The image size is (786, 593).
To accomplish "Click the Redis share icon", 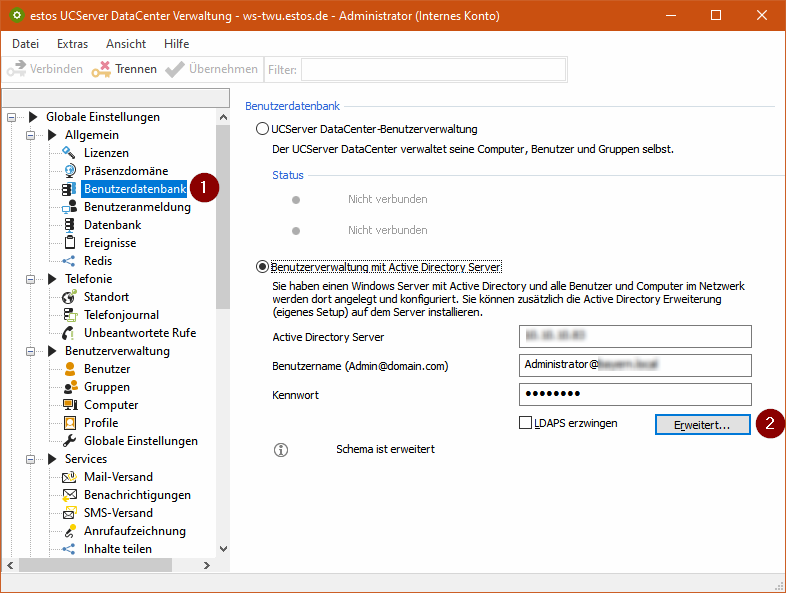I will [69, 261].
